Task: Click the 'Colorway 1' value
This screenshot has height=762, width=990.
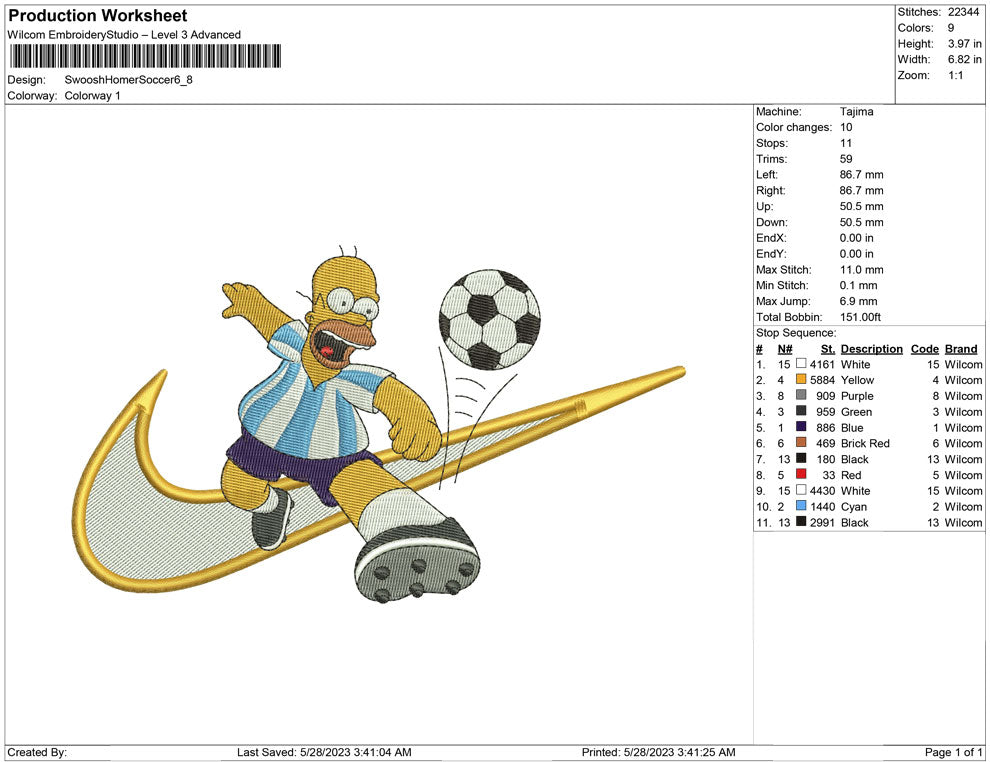Action: point(92,96)
